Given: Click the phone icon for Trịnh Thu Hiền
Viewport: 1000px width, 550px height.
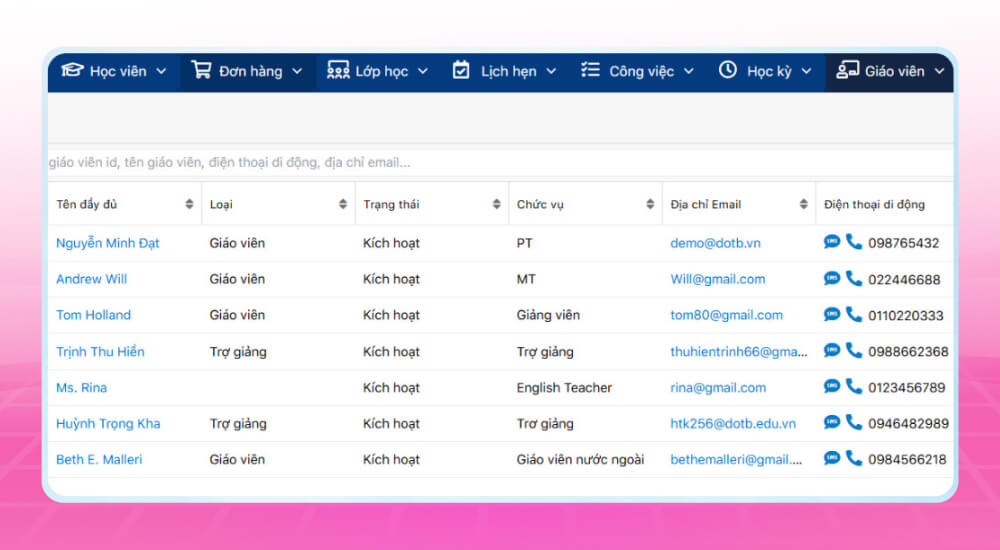Looking at the screenshot, I should pyautogui.click(x=853, y=350).
